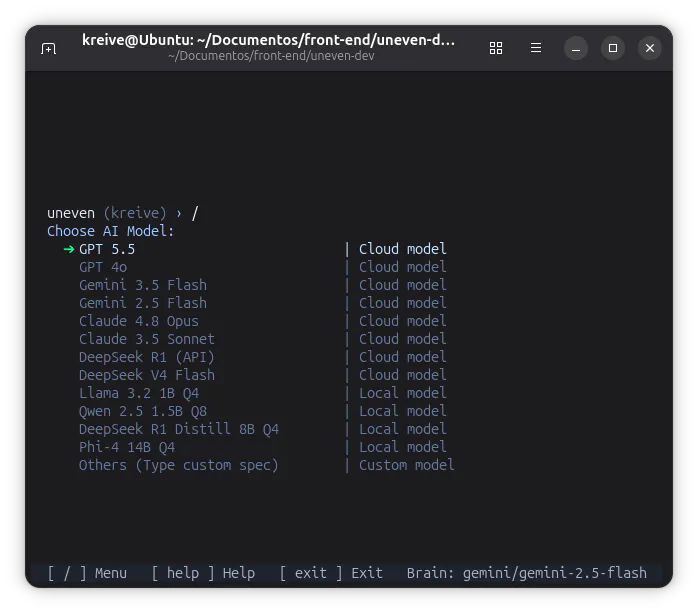
Task: Click the green arrow selection indicator
Action: pos(69,249)
